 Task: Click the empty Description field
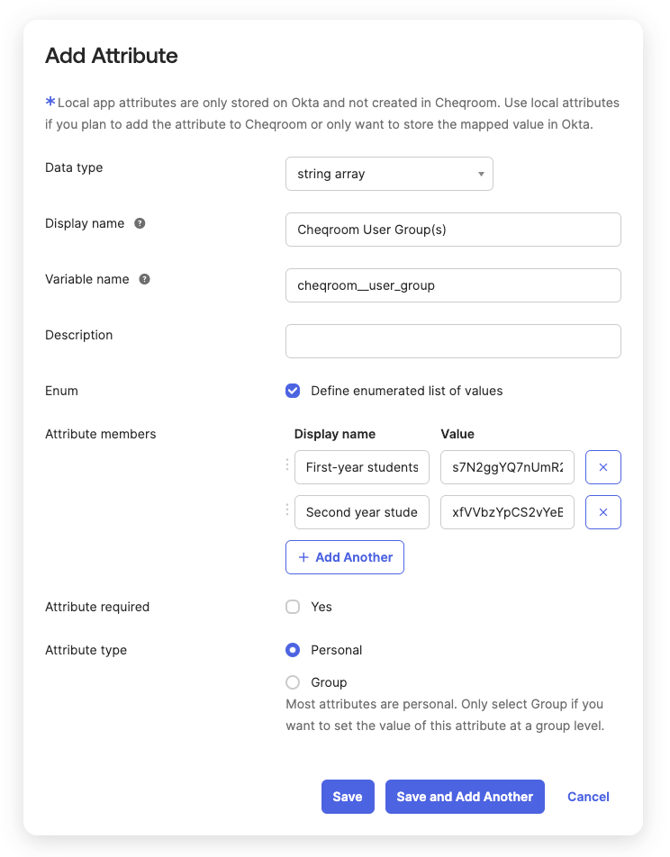(x=452, y=341)
